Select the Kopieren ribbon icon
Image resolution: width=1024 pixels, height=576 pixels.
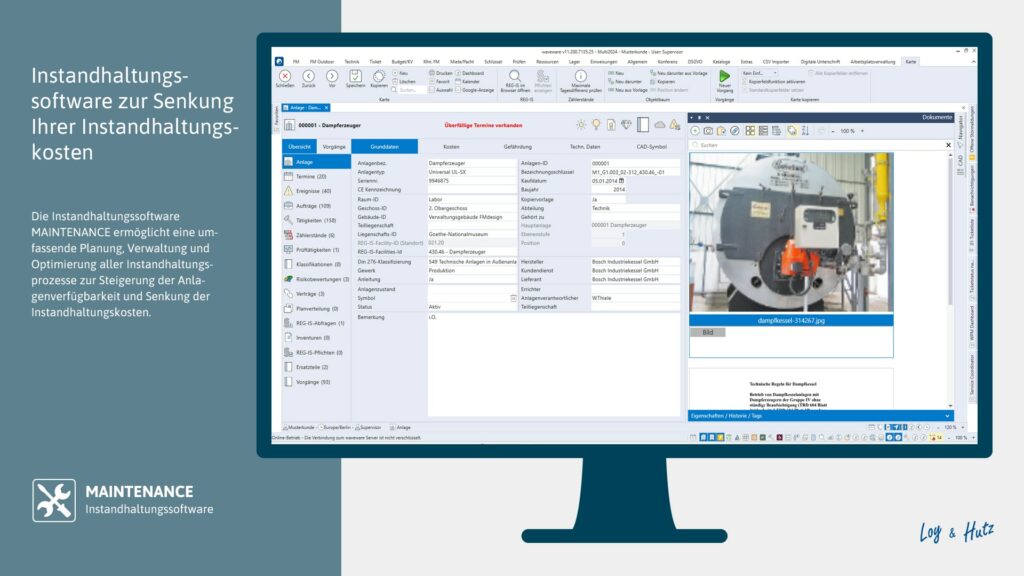379,78
